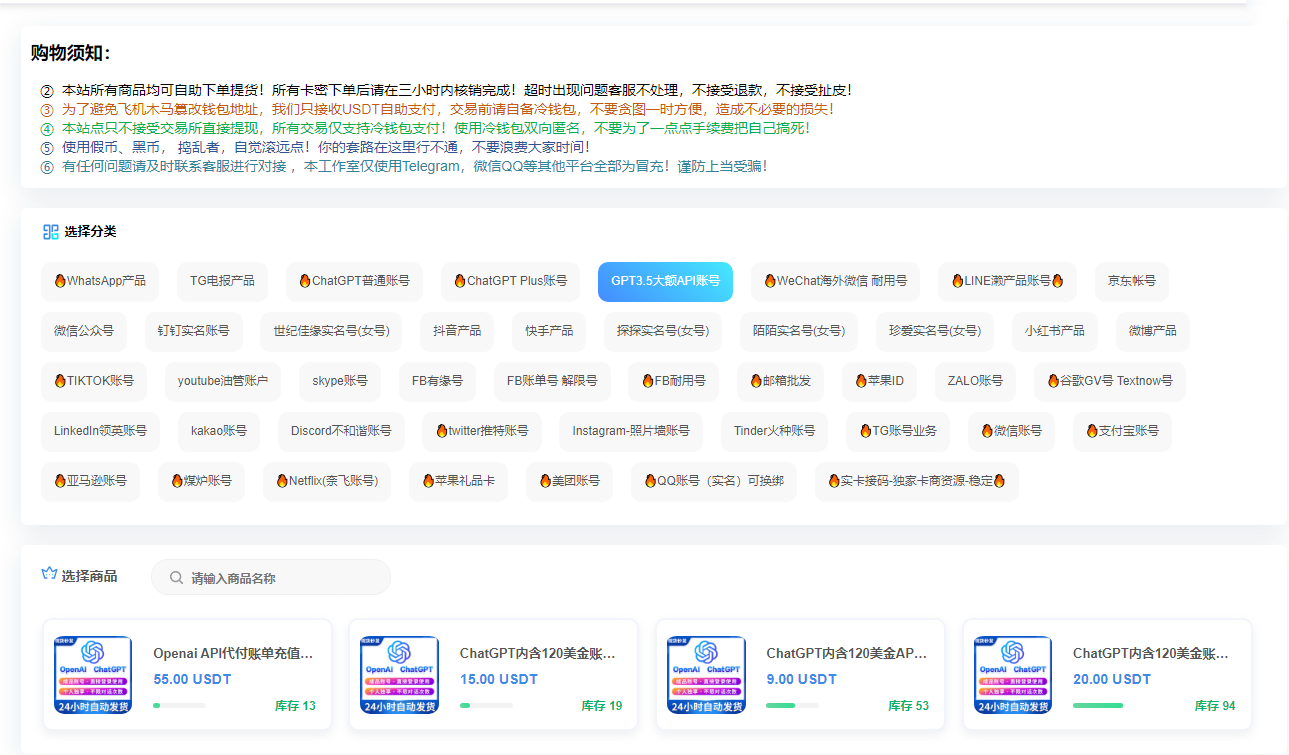The width and height of the screenshot is (1289, 755).
Task: Choose the 钉钉实名账号 category
Action: [193, 332]
